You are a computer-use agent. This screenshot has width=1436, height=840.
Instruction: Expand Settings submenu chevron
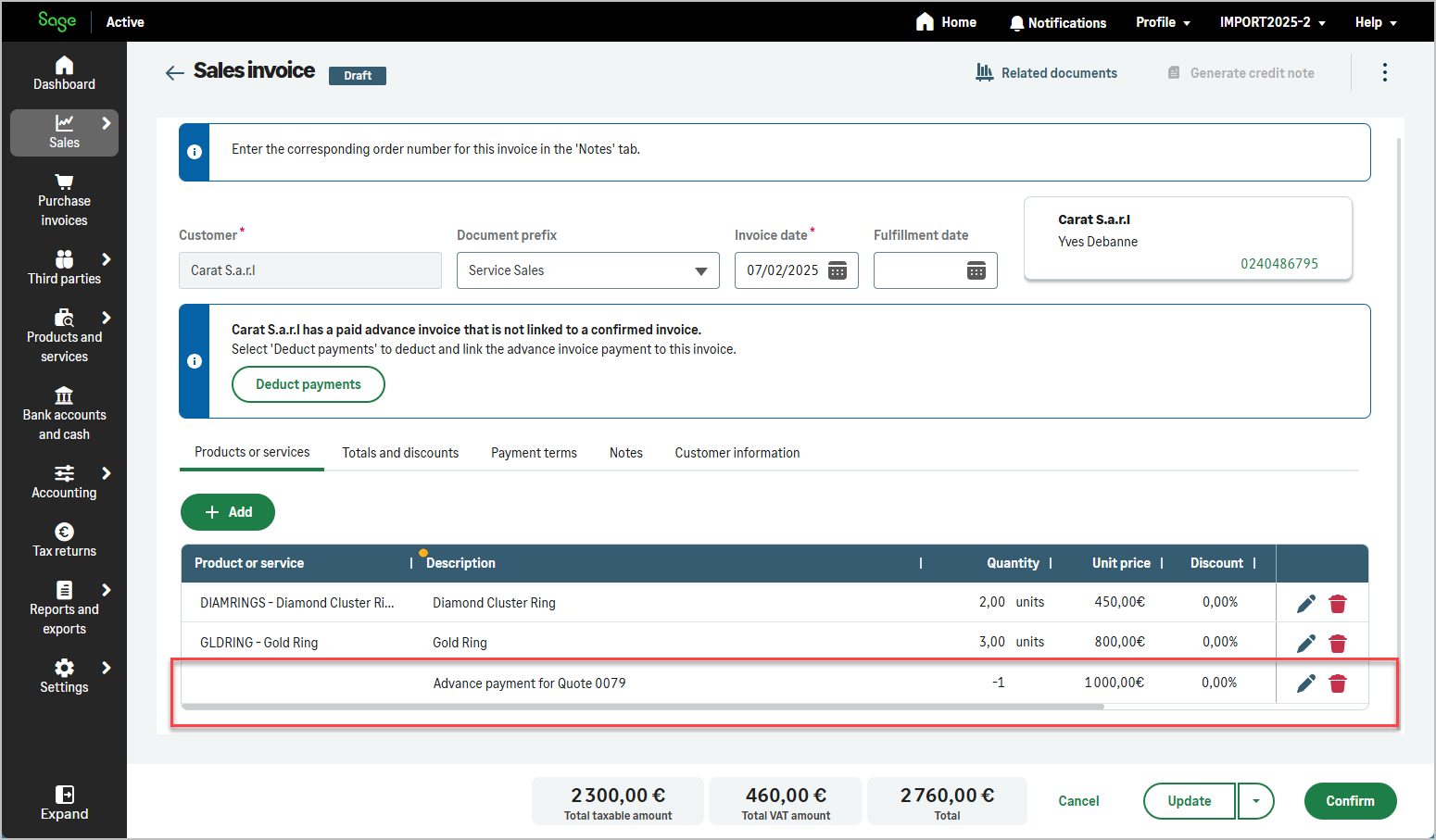(107, 668)
